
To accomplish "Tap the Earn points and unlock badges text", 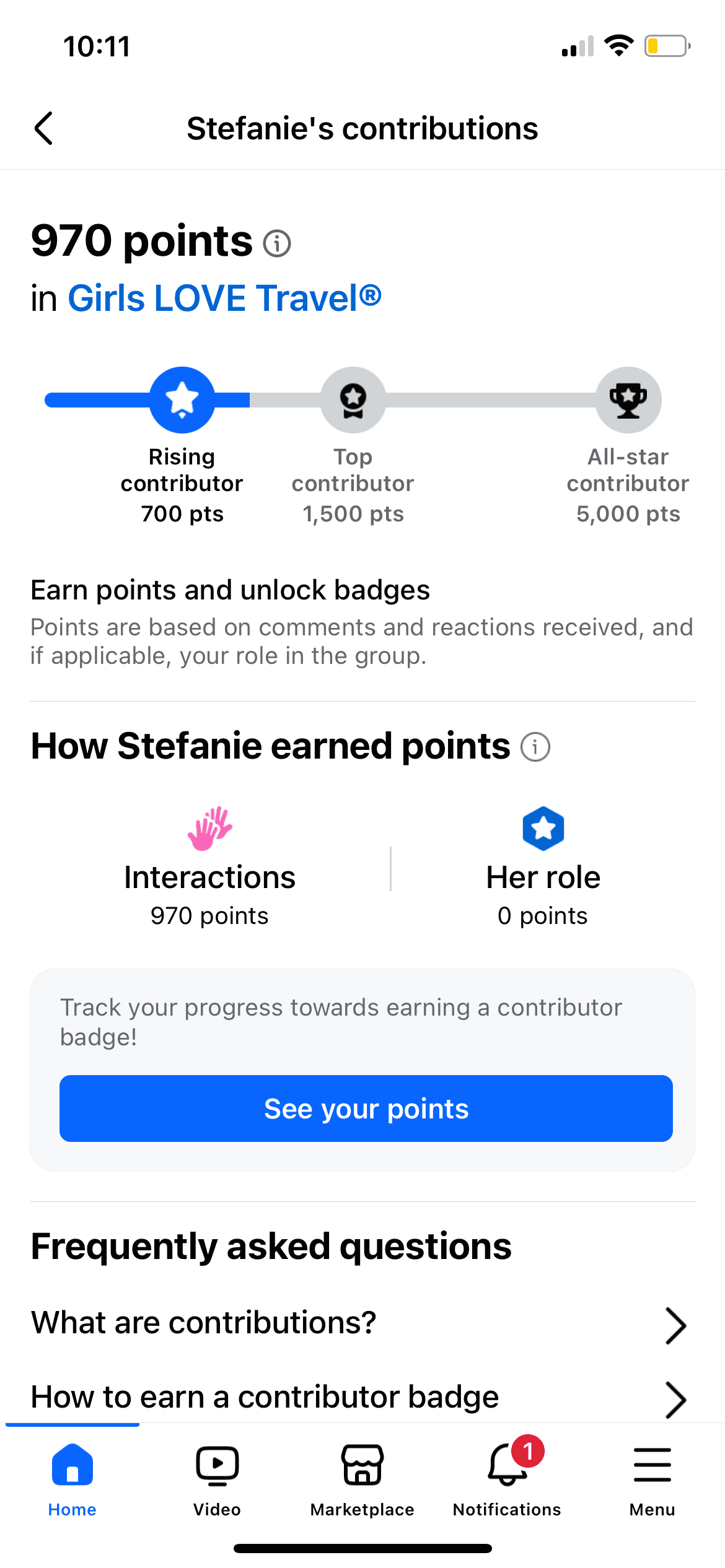I will (x=231, y=591).
